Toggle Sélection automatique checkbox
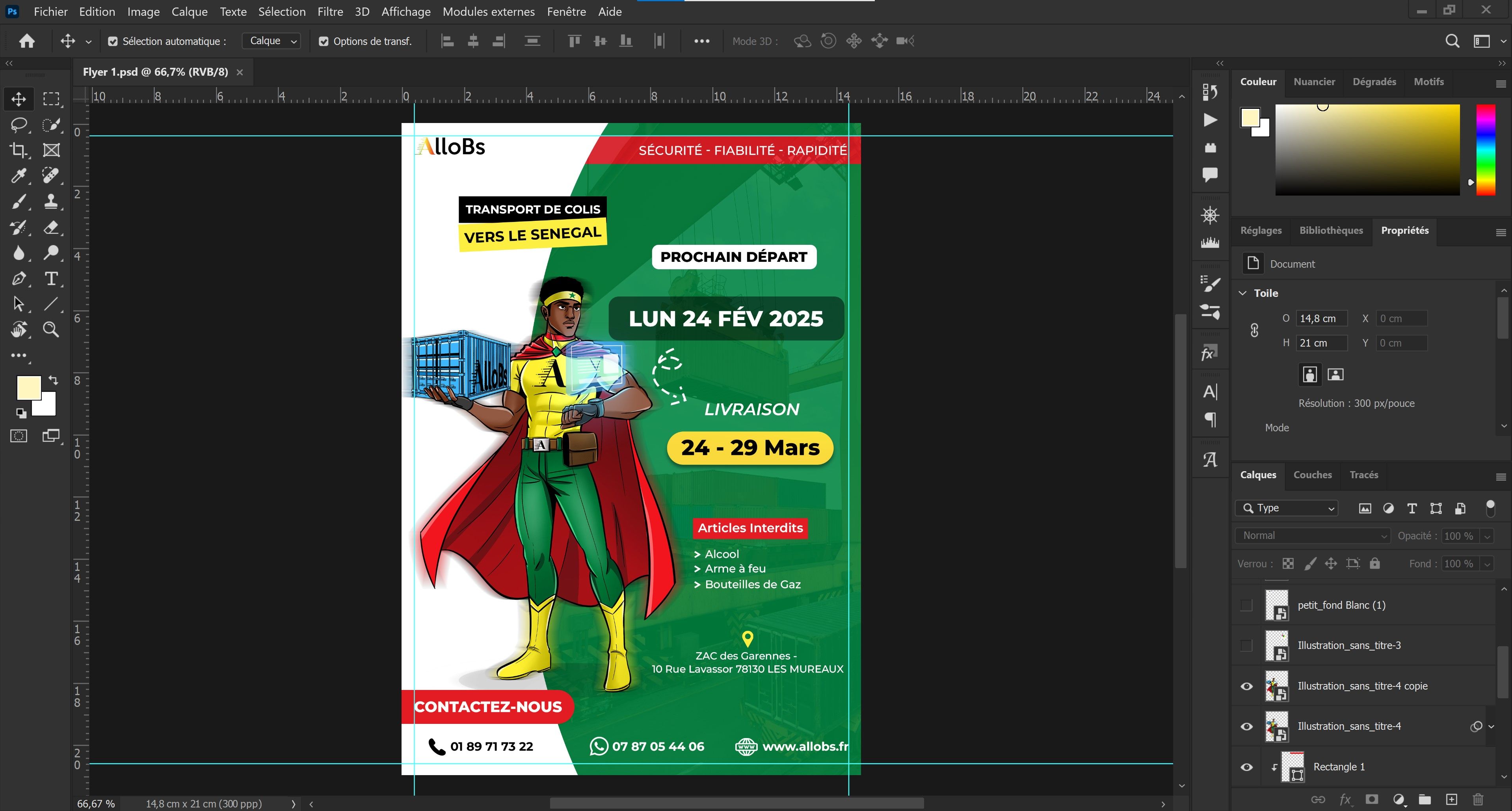Viewport: 1512px width, 811px height. (113, 41)
